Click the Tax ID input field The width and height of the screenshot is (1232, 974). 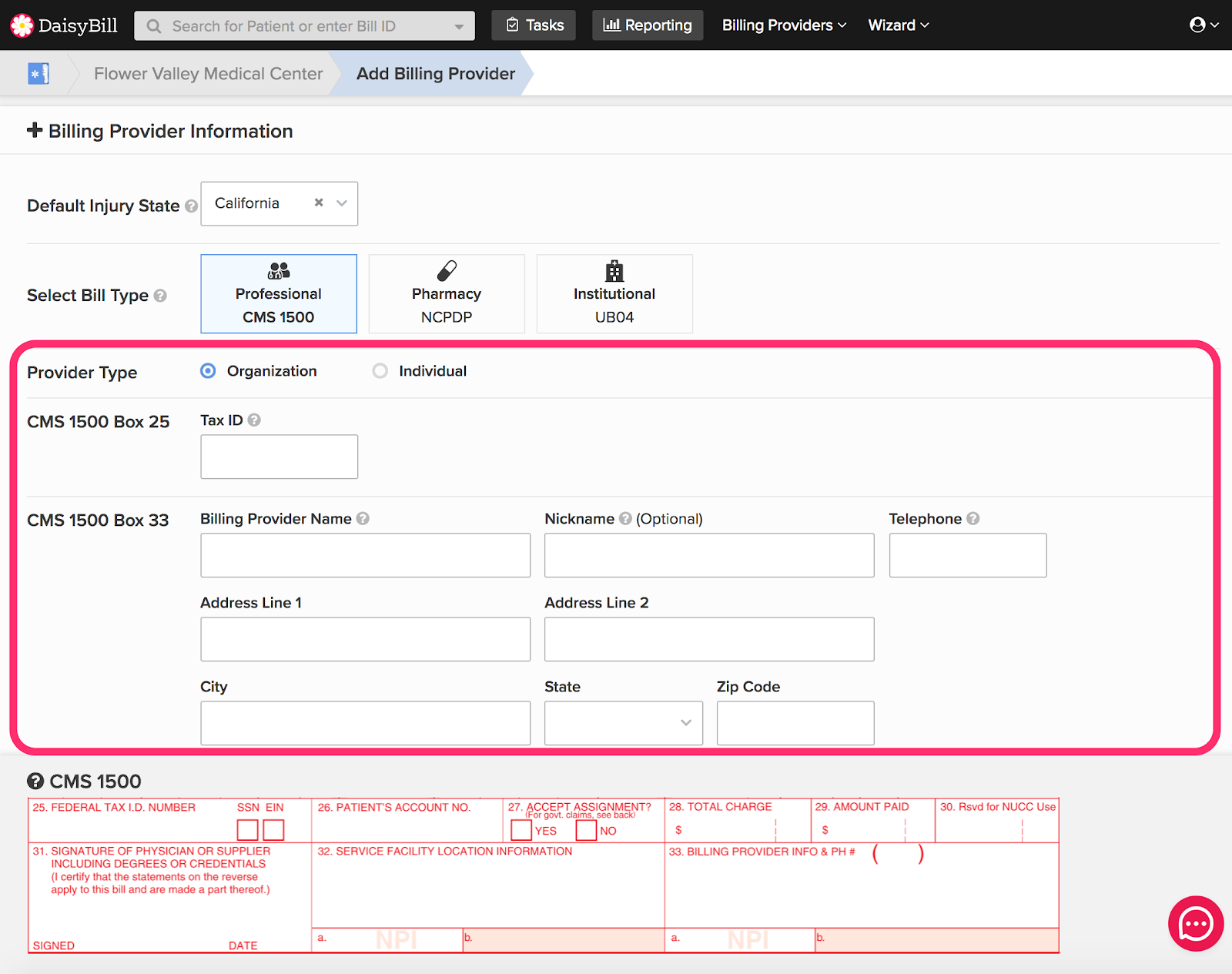pos(280,457)
